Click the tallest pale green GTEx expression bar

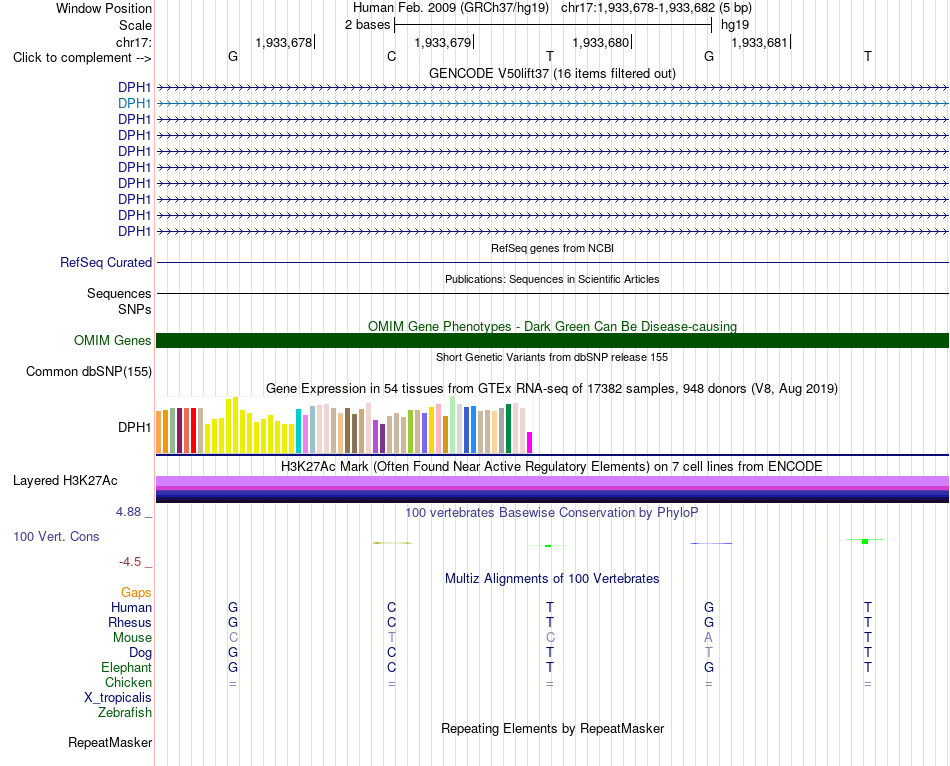(x=453, y=425)
